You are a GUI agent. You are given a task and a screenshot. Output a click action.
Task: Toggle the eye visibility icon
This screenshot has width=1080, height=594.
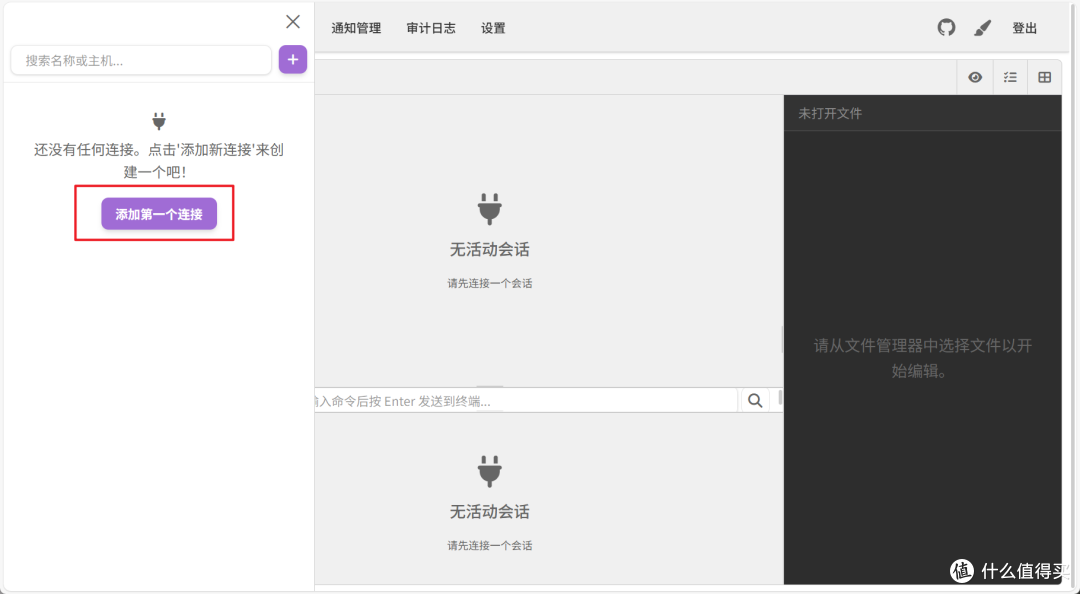coord(975,77)
